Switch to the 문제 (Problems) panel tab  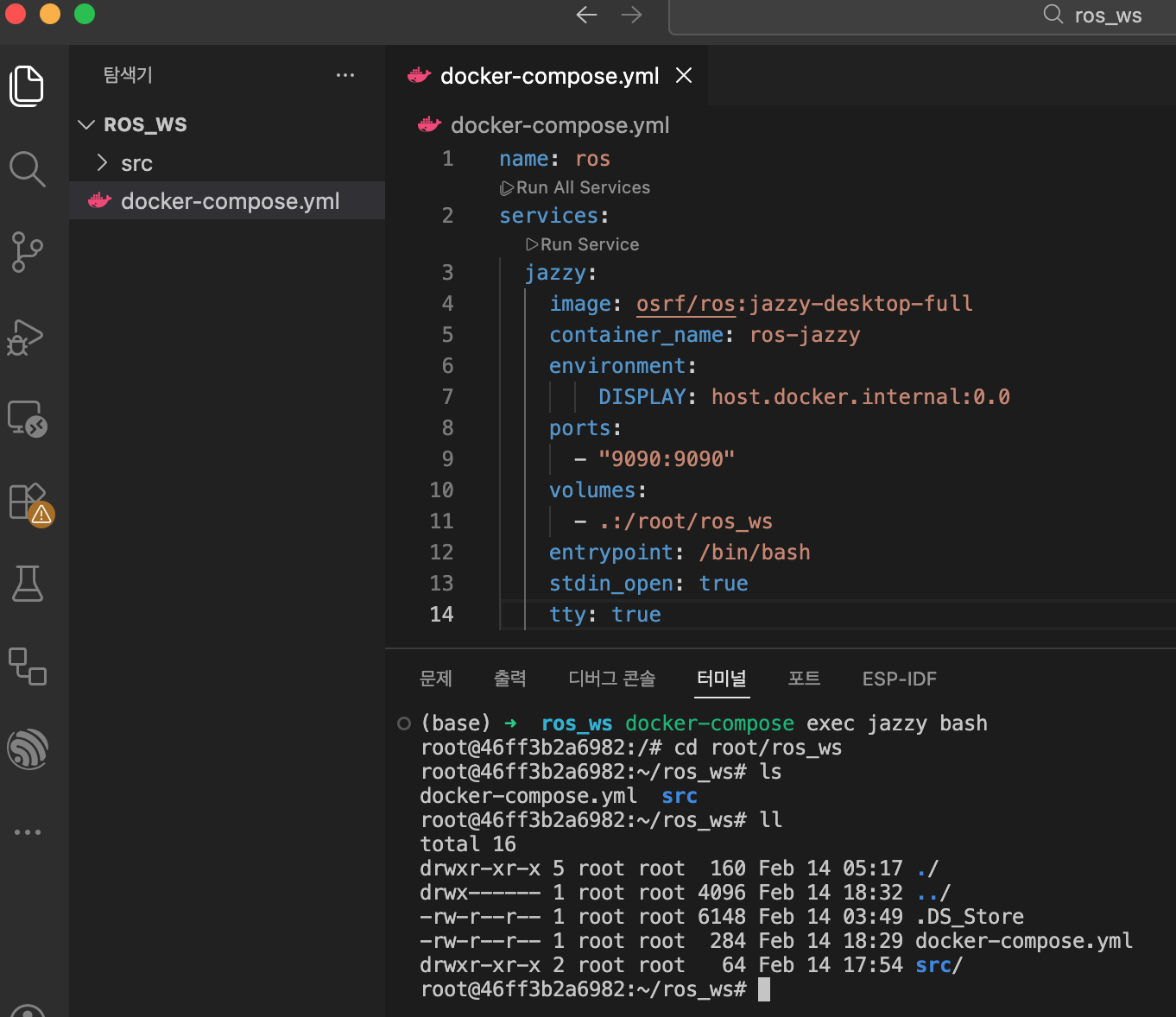point(435,679)
